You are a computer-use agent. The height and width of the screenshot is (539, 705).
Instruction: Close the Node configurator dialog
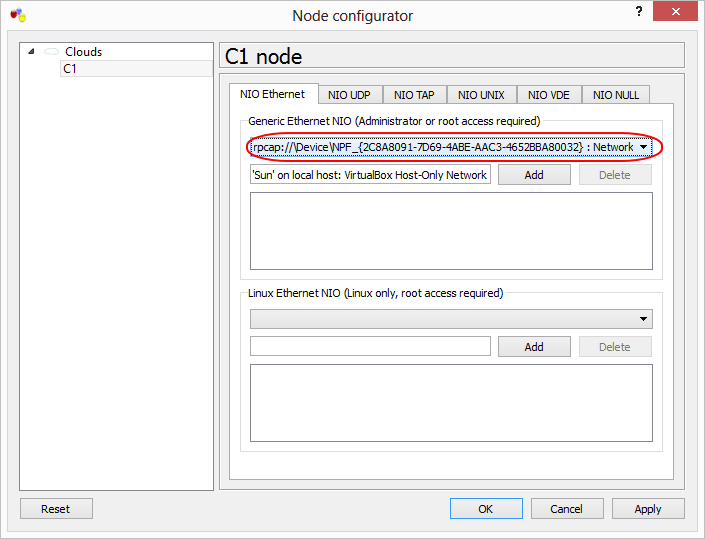coord(675,11)
